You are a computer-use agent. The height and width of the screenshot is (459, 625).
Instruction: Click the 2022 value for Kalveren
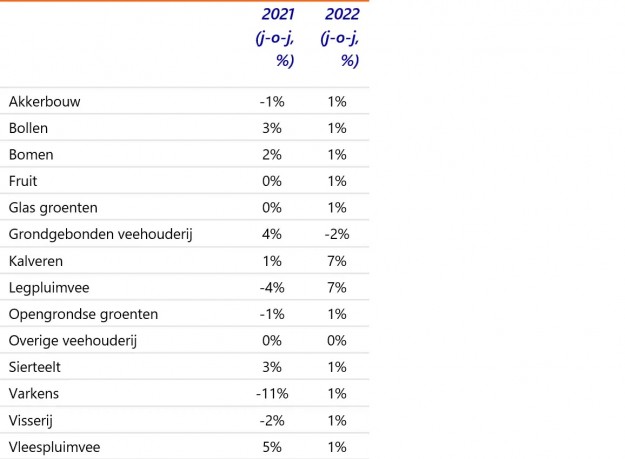tap(336, 261)
